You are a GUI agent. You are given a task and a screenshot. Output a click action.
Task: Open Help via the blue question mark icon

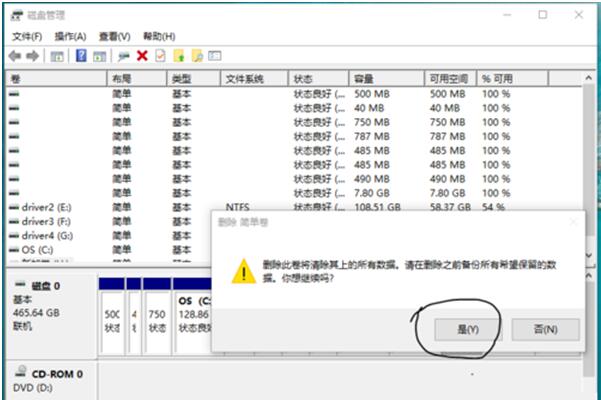tap(81, 56)
